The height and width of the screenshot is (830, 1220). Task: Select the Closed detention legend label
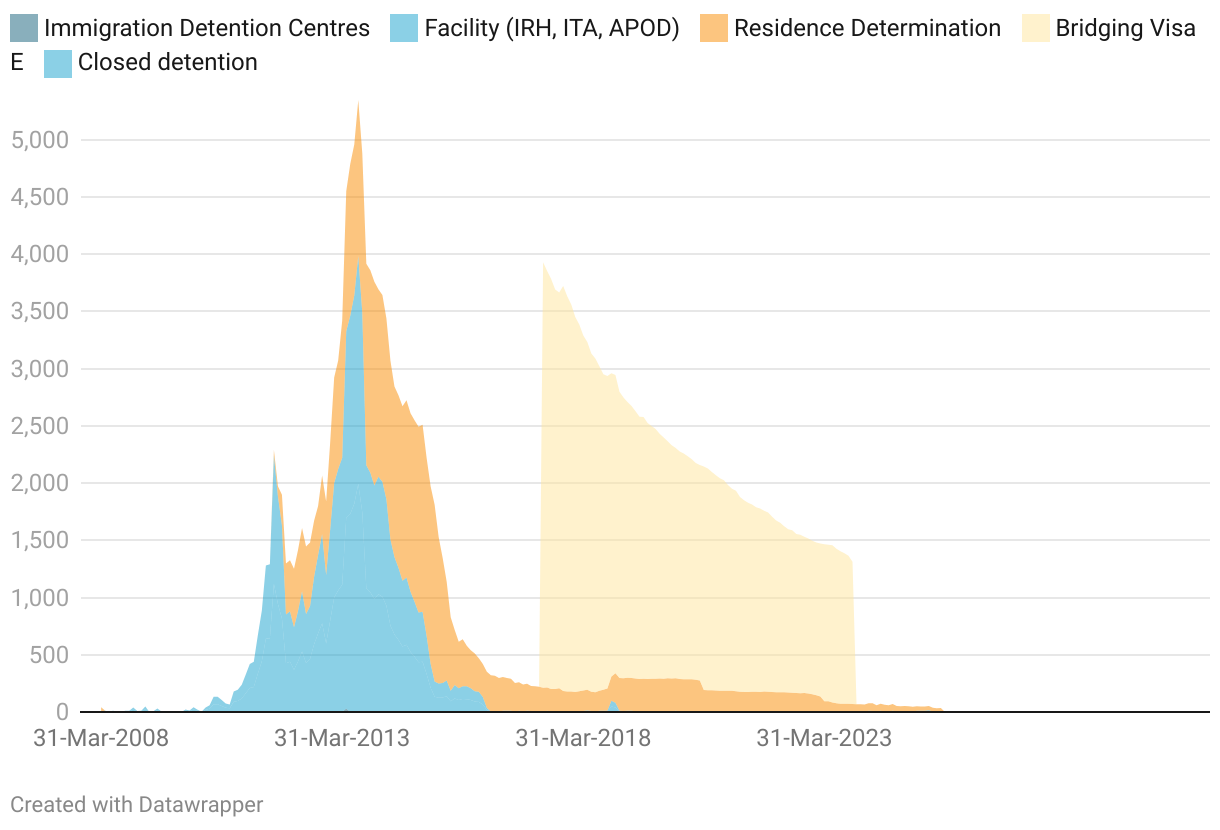(168, 63)
